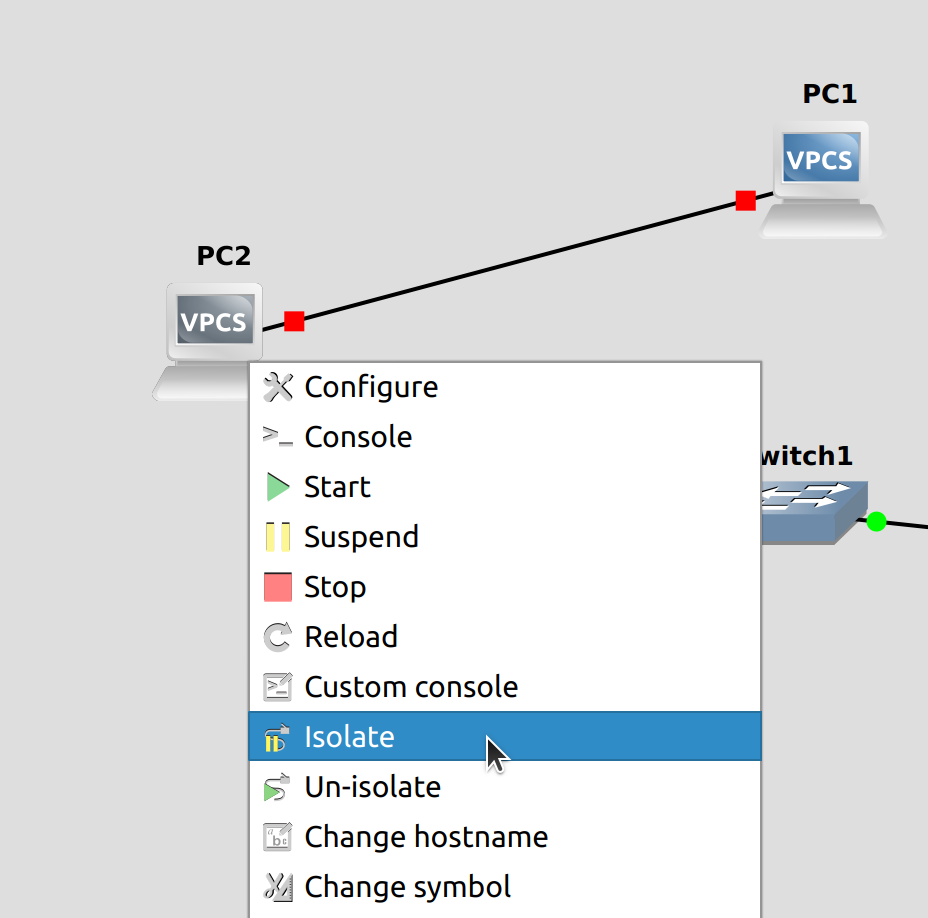Click the Configure wrench icon
This screenshot has width=928, height=918.
tap(278, 387)
